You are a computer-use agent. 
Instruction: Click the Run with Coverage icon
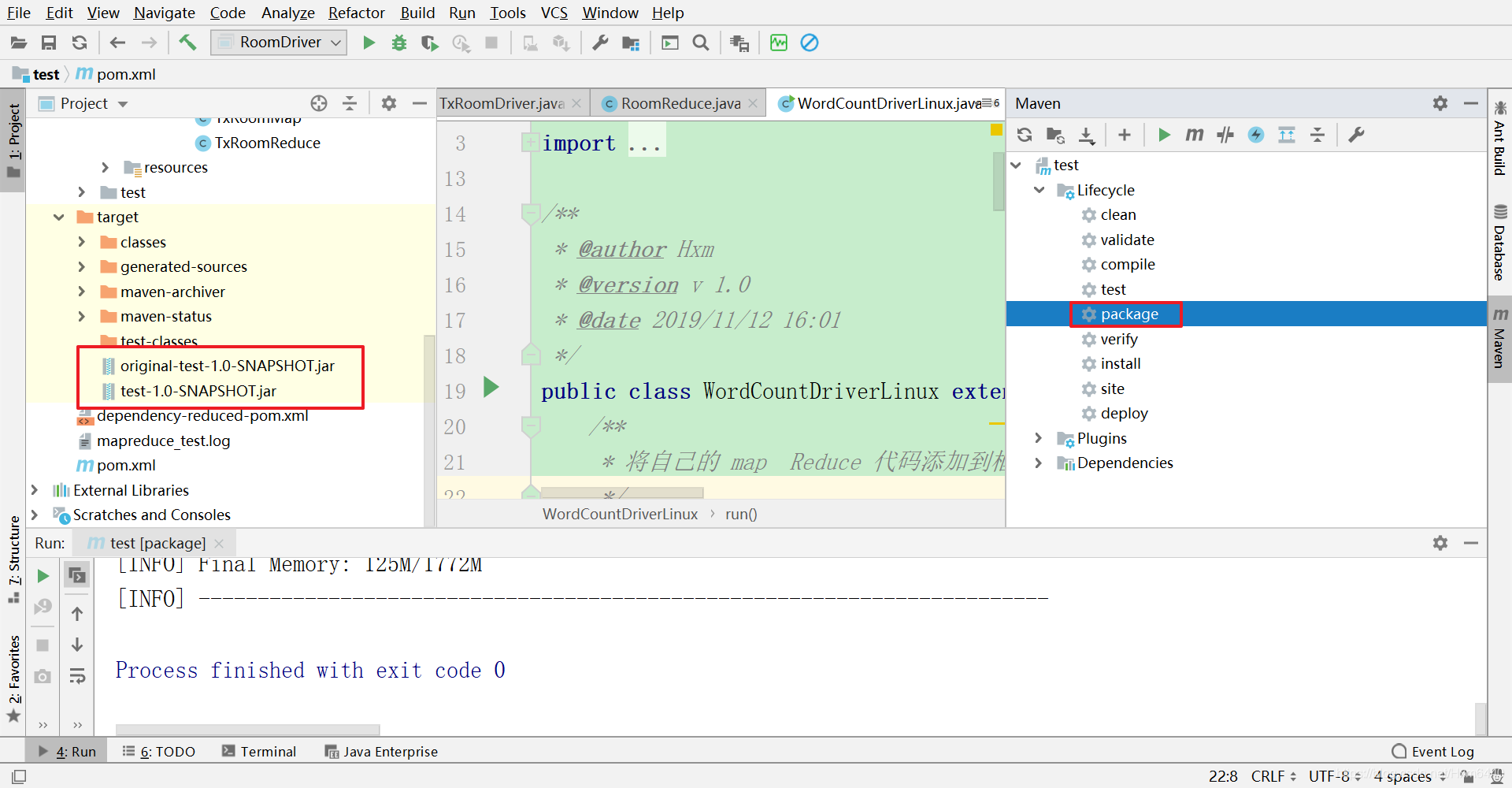click(429, 43)
